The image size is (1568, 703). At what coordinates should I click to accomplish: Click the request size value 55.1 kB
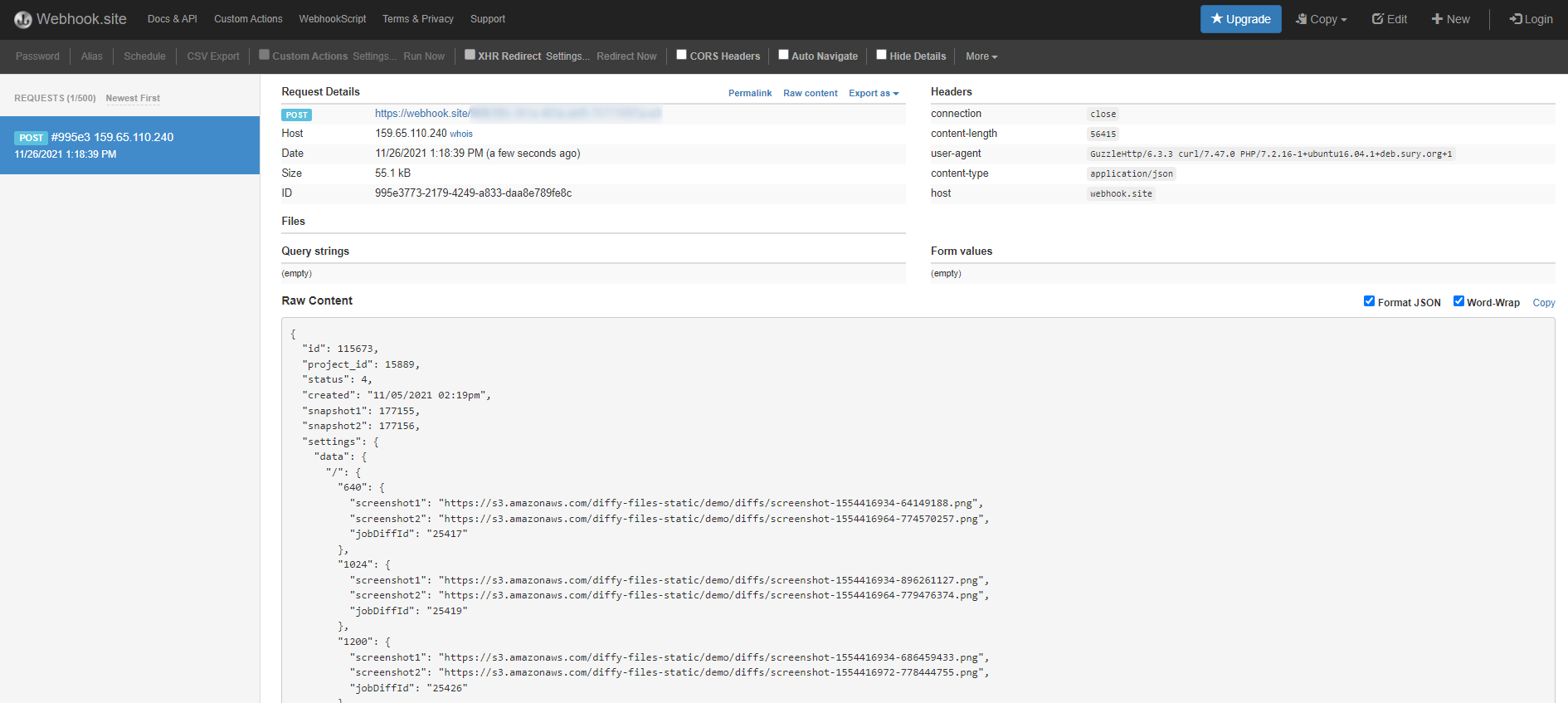[392, 173]
